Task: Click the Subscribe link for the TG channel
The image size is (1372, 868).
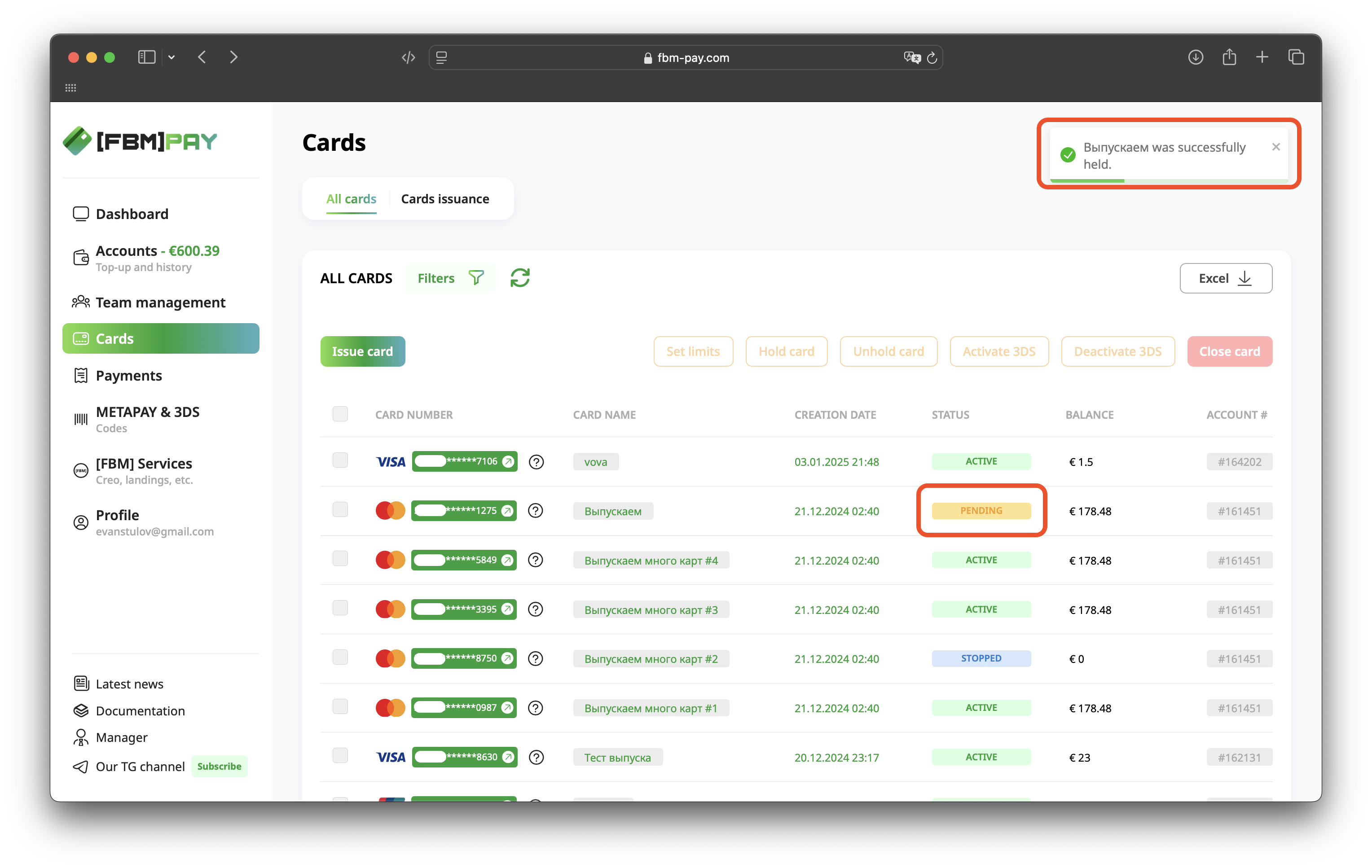Action: (219, 766)
